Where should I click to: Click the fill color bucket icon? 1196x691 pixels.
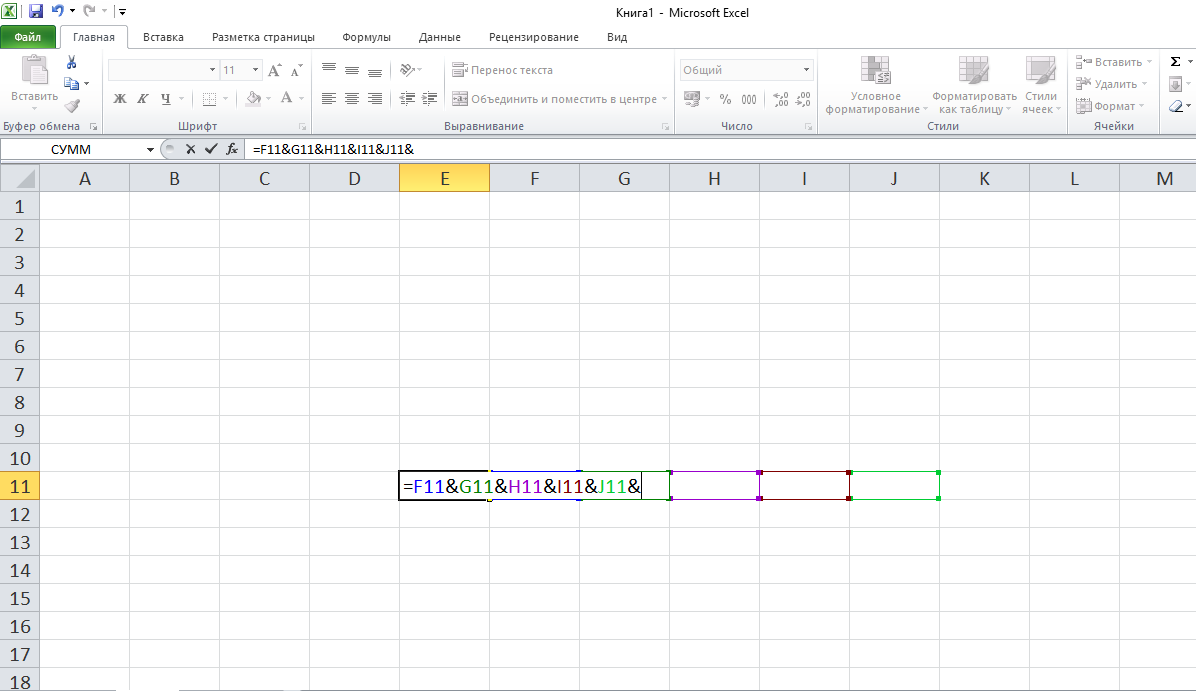pyautogui.click(x=253, y=98)
